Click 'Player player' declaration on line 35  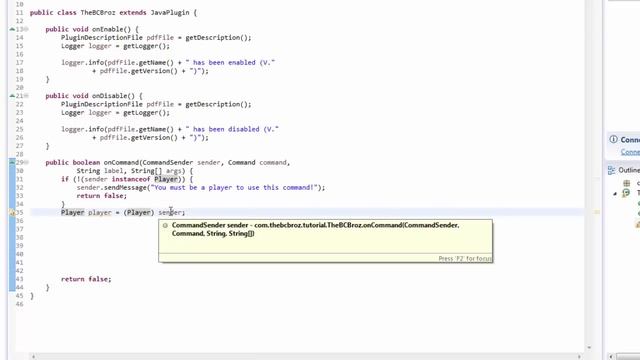click(x=86, y=212)
